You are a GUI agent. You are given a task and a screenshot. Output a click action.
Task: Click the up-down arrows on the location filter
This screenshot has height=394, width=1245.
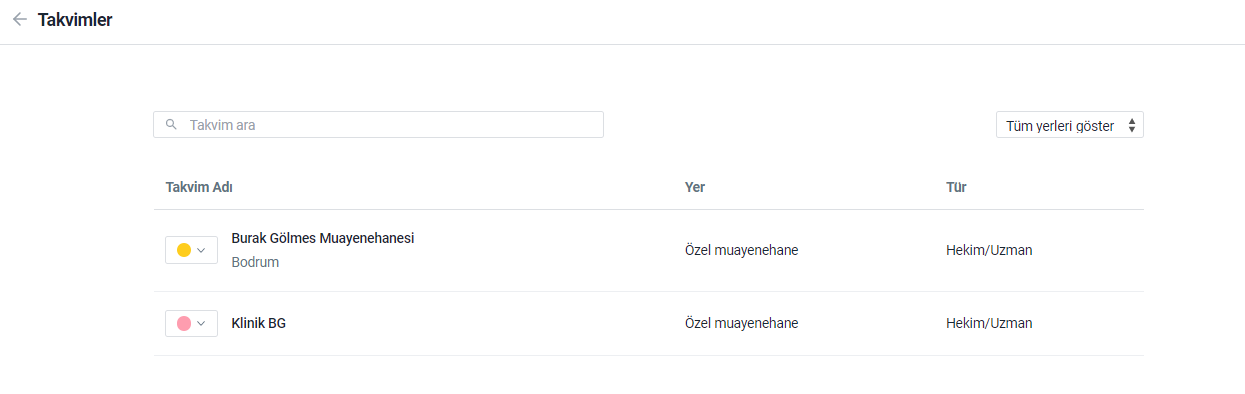(x=1131, y=125)
